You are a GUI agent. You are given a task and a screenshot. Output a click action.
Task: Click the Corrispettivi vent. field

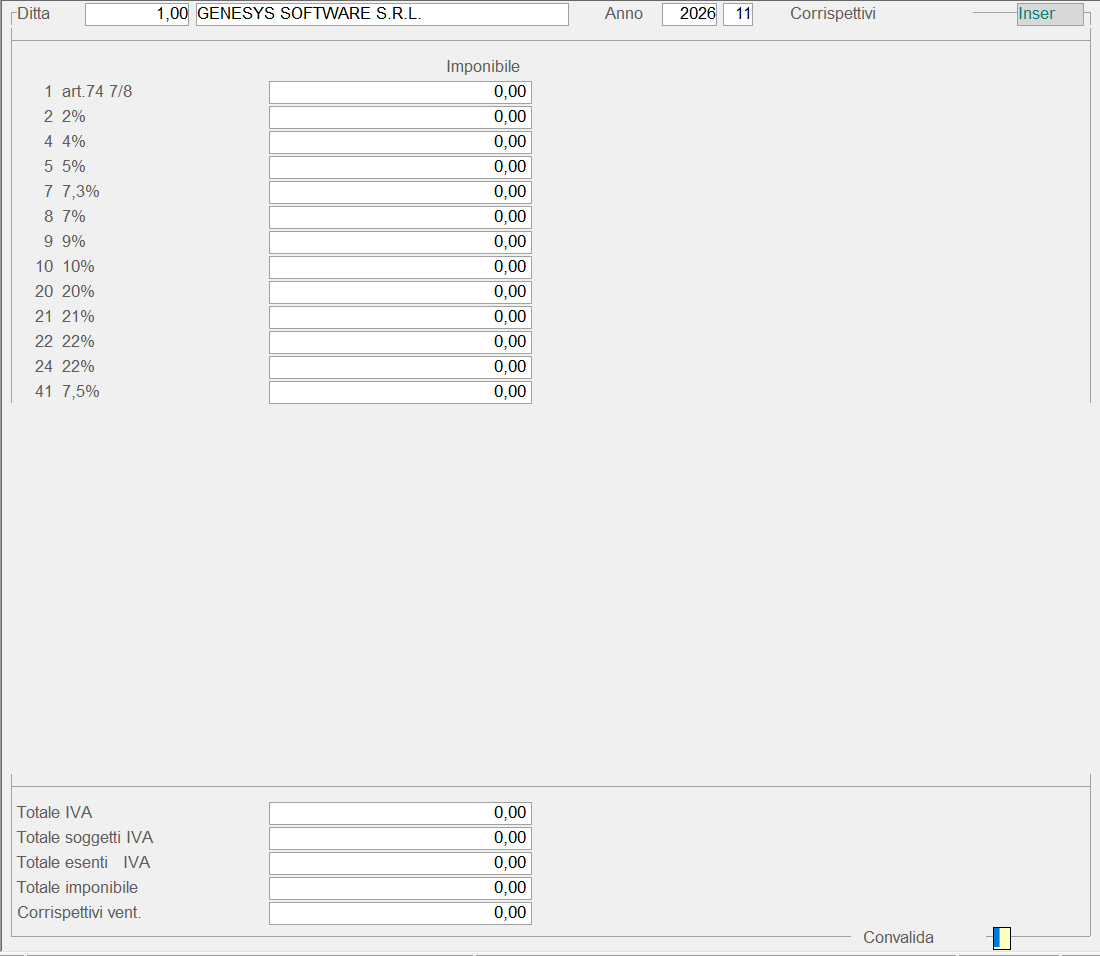[400, 913]
